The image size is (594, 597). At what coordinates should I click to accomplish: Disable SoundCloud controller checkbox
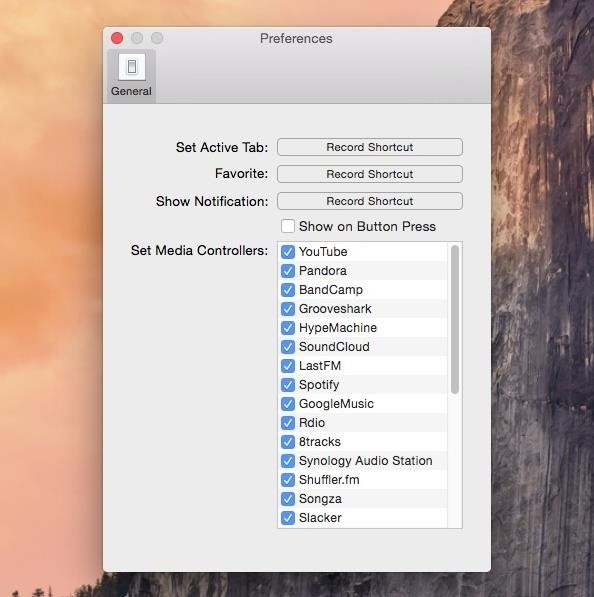pyautogui.click(x=288, y=347)
